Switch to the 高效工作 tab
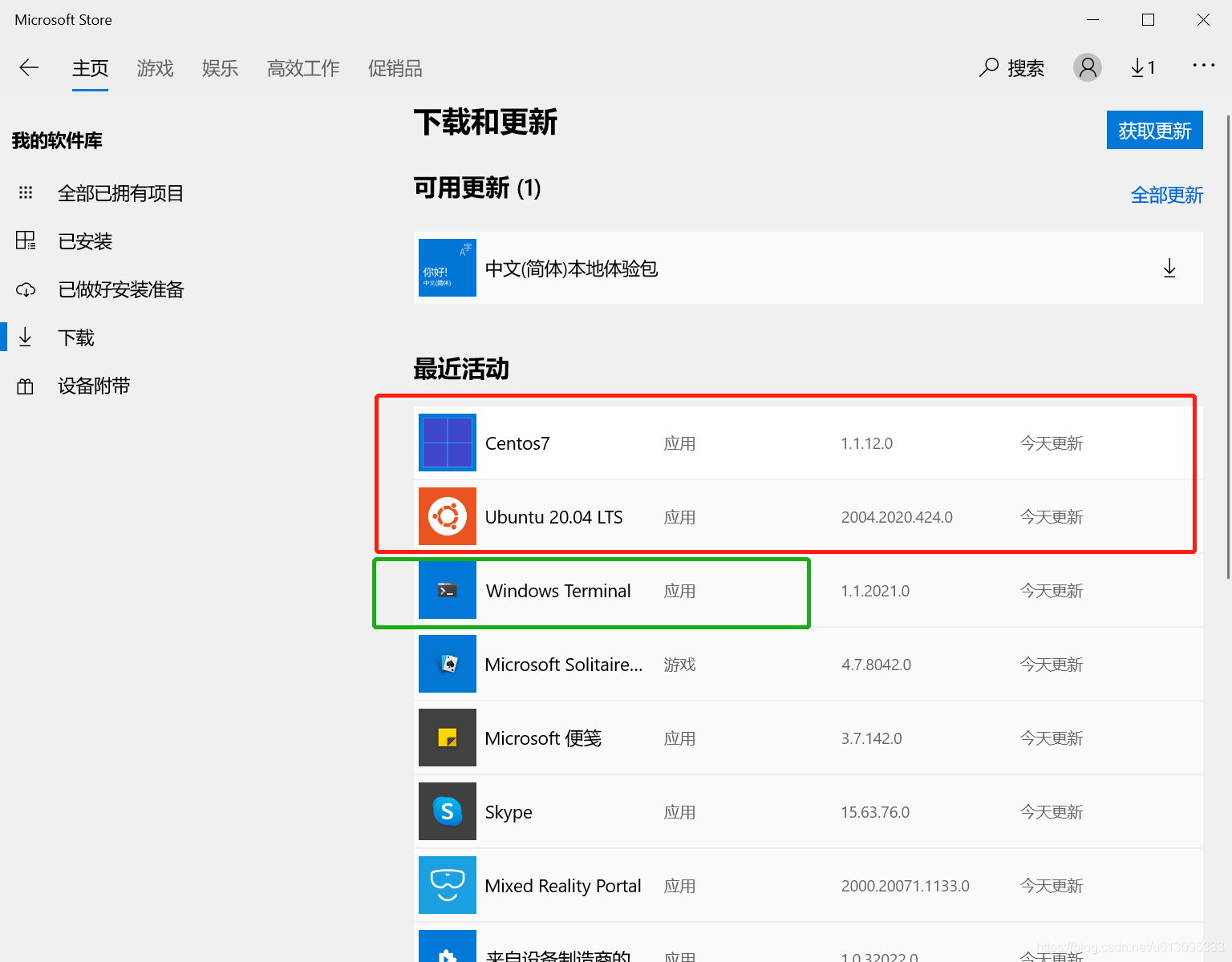Viewport: 1232px width, 962px height. tap(303, 68)
